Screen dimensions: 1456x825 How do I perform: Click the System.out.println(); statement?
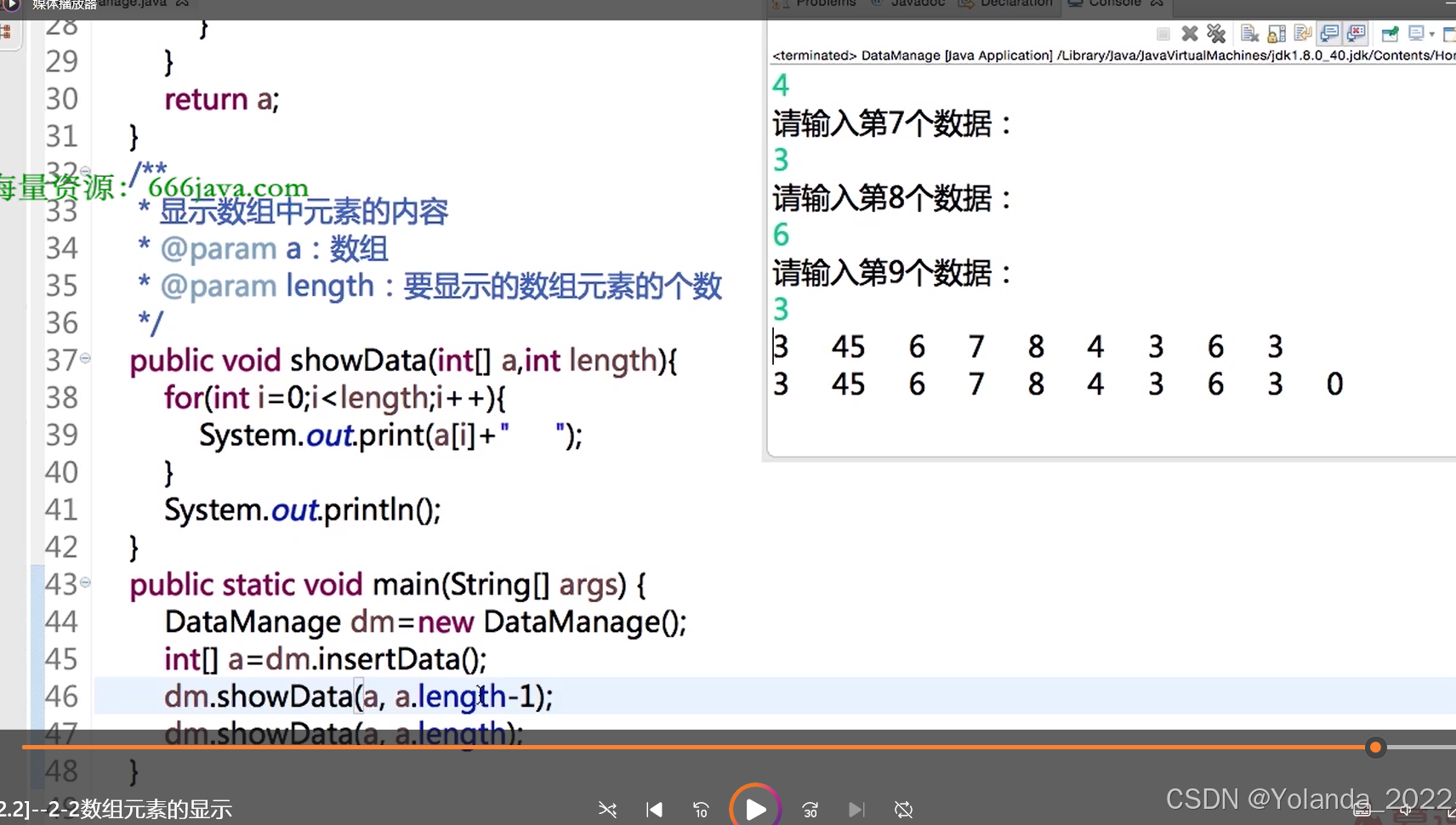click(x=303, y=510)
